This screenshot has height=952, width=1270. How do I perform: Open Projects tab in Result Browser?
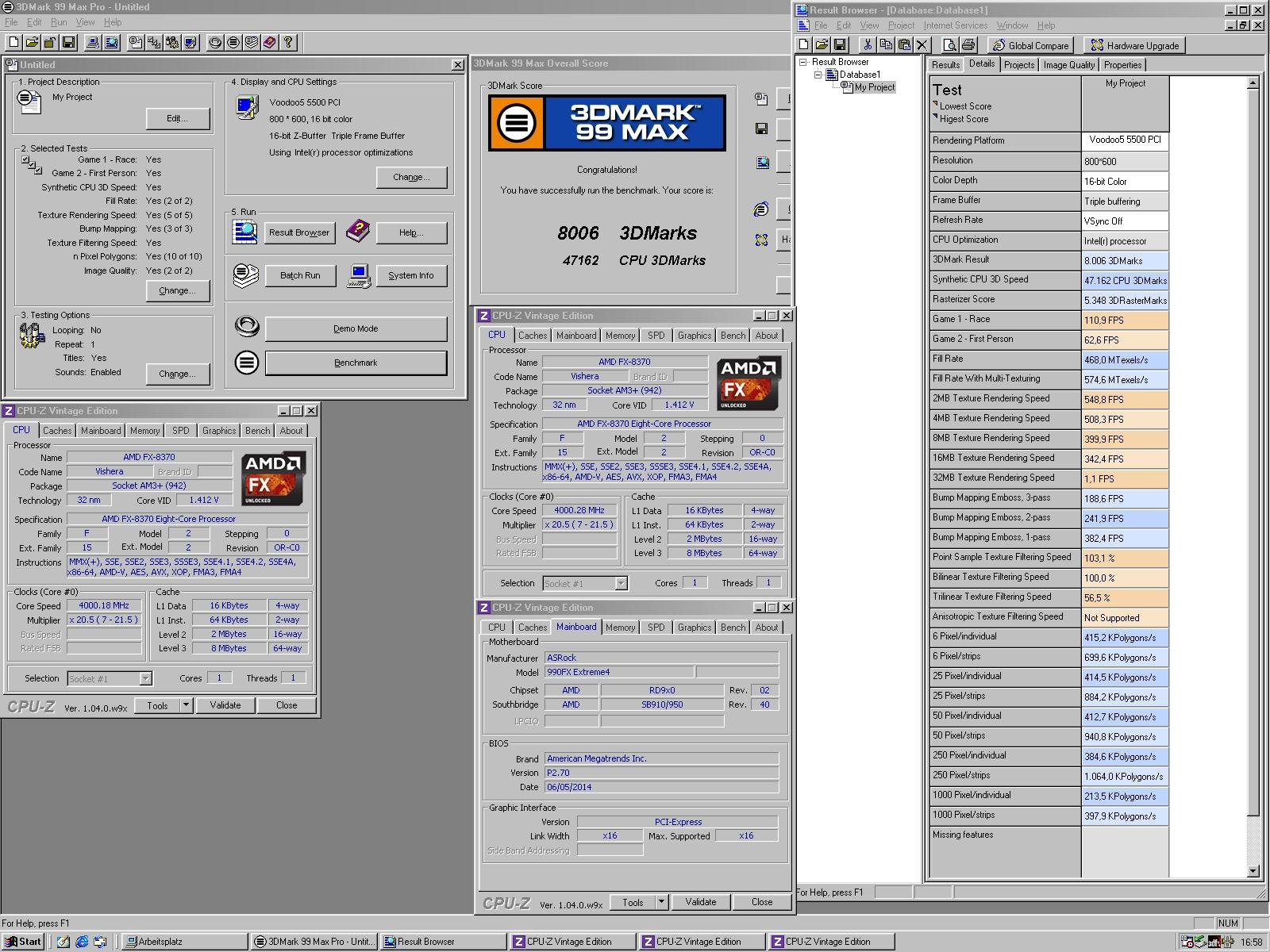point(1018,65)
